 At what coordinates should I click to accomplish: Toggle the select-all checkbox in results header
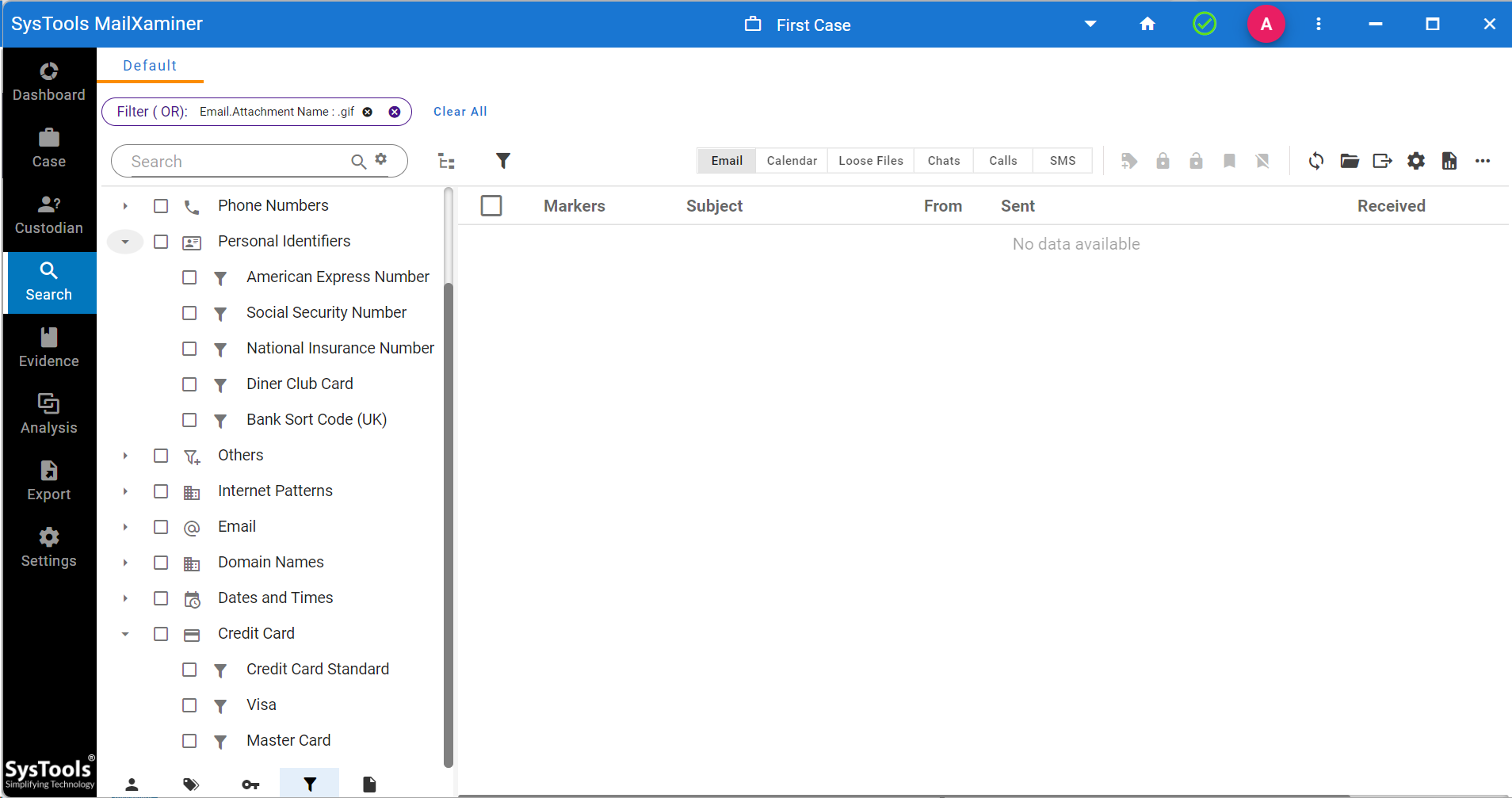click(491, 206)
